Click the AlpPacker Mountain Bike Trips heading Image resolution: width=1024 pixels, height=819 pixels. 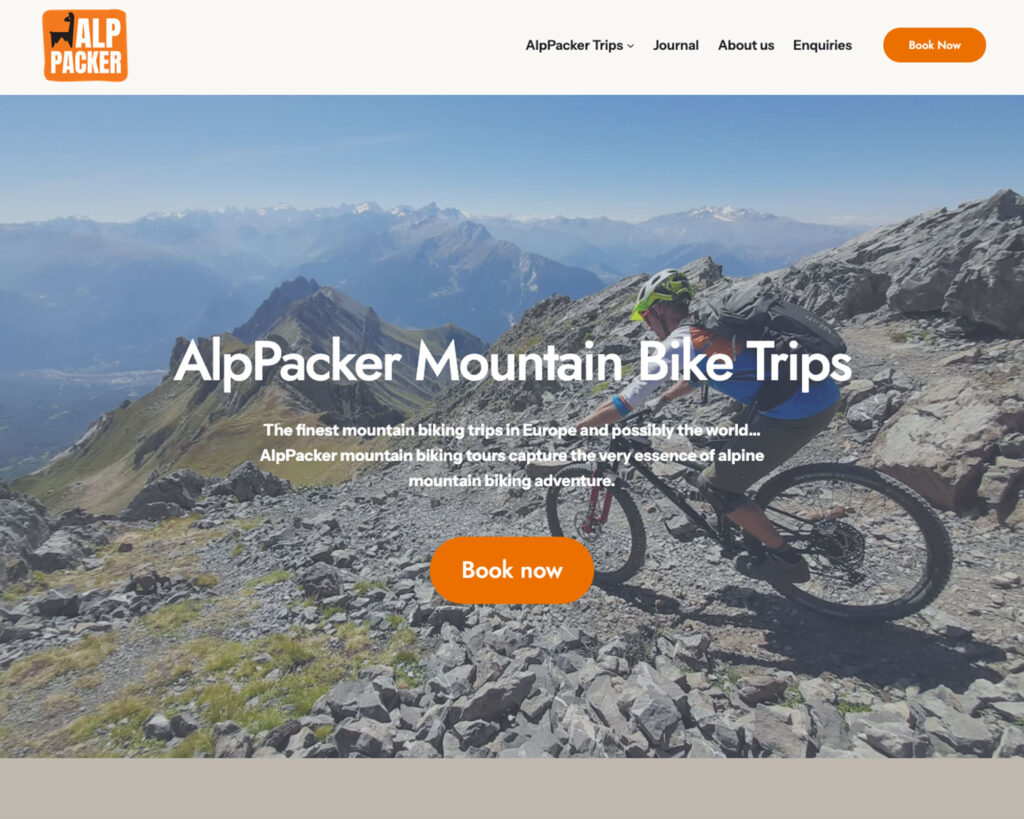513,362
